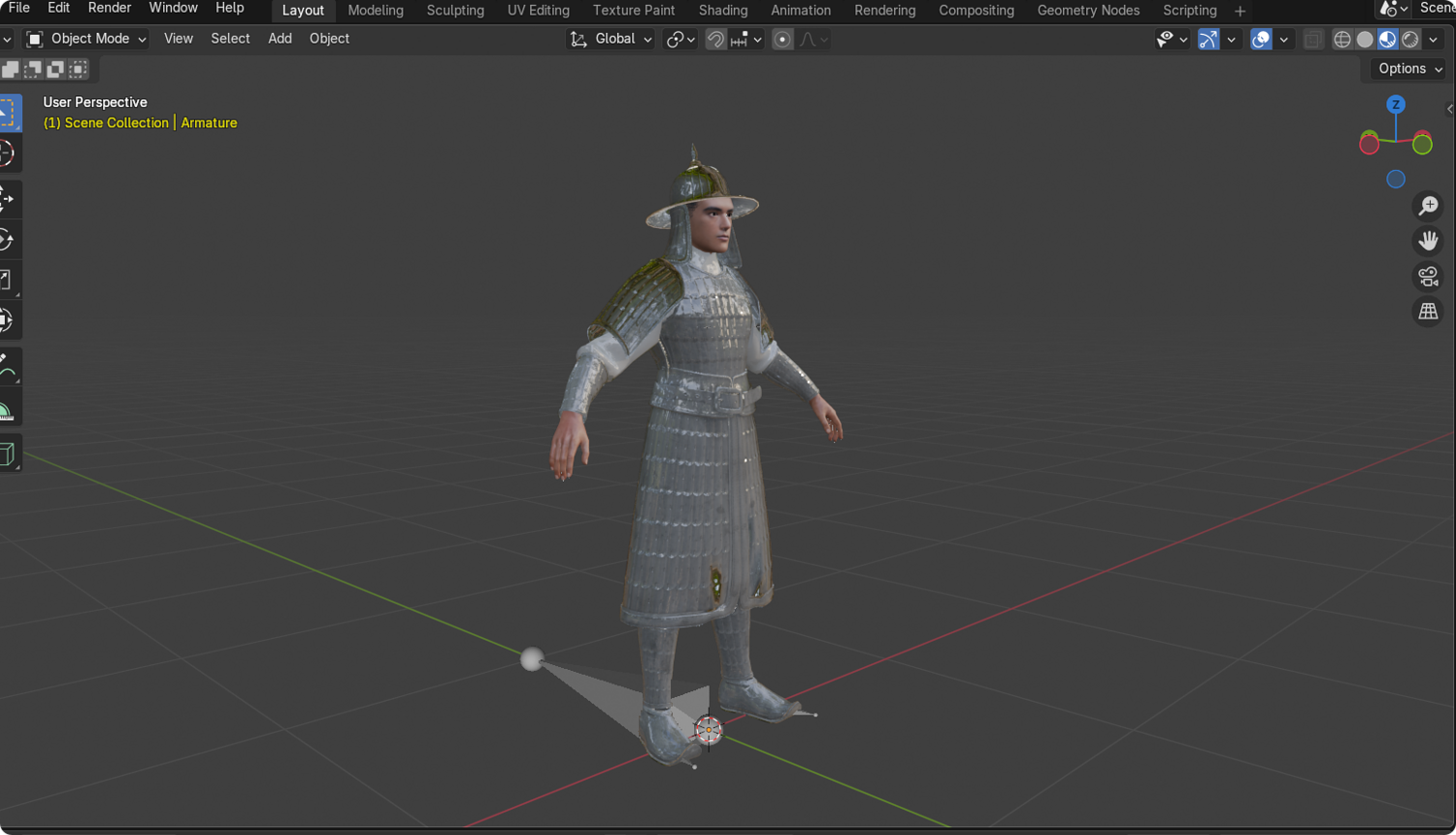The height and width of the screenshot is (835, 1456).
Task: Open the viewport Object menu
Action: [329, 39]
